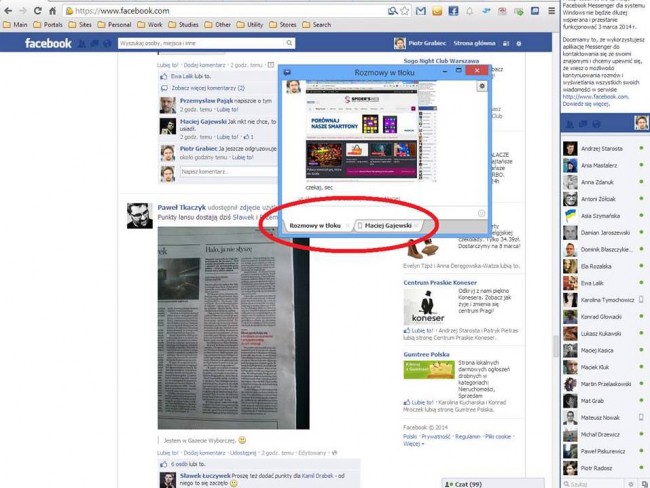Open messages icon in Messenger sidebar
The image size is (650, 488).
click(583, 124)
